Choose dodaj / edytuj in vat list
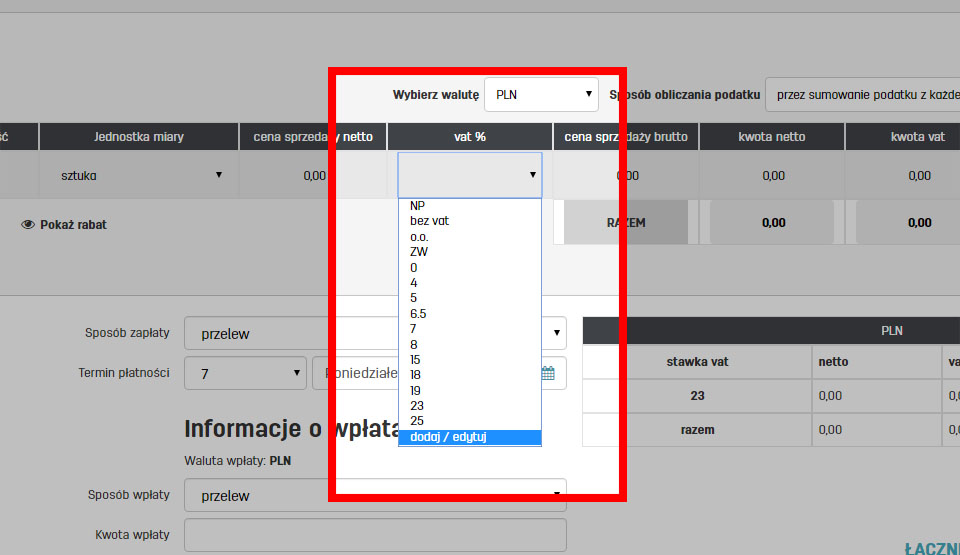The height and width of the screenshot is (555, 960). point(470,437)
